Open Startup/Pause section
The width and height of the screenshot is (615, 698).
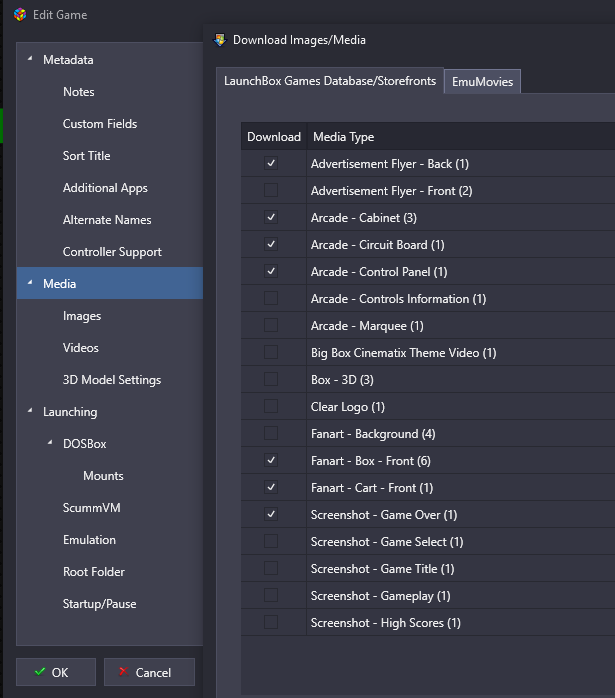pyautogui.click(x=100, y=604)
